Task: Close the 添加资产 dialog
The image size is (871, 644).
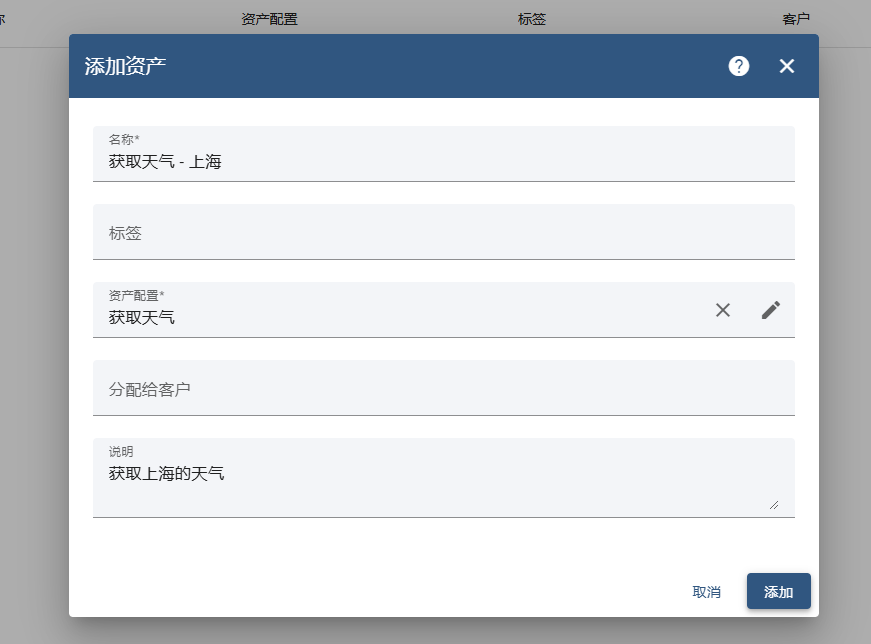Action: [x=787, y=66]
